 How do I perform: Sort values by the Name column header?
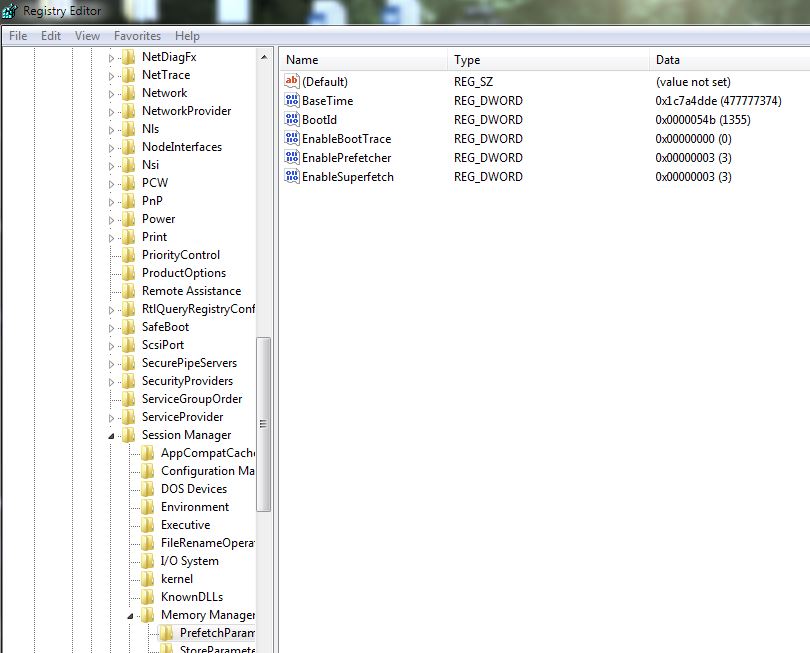click(364, 60)
